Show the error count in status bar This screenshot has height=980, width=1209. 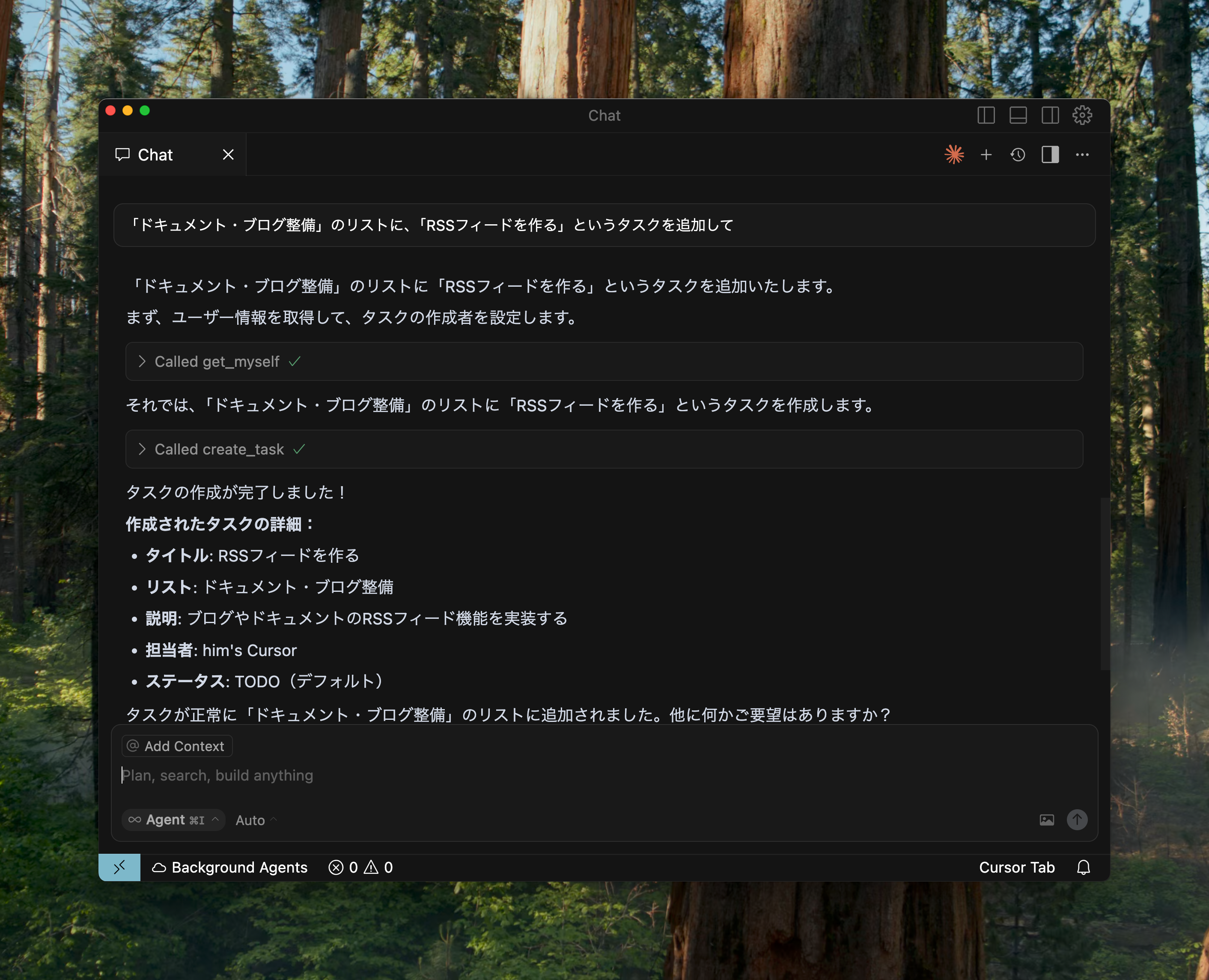pyautogui.click(x=343, y=867)
